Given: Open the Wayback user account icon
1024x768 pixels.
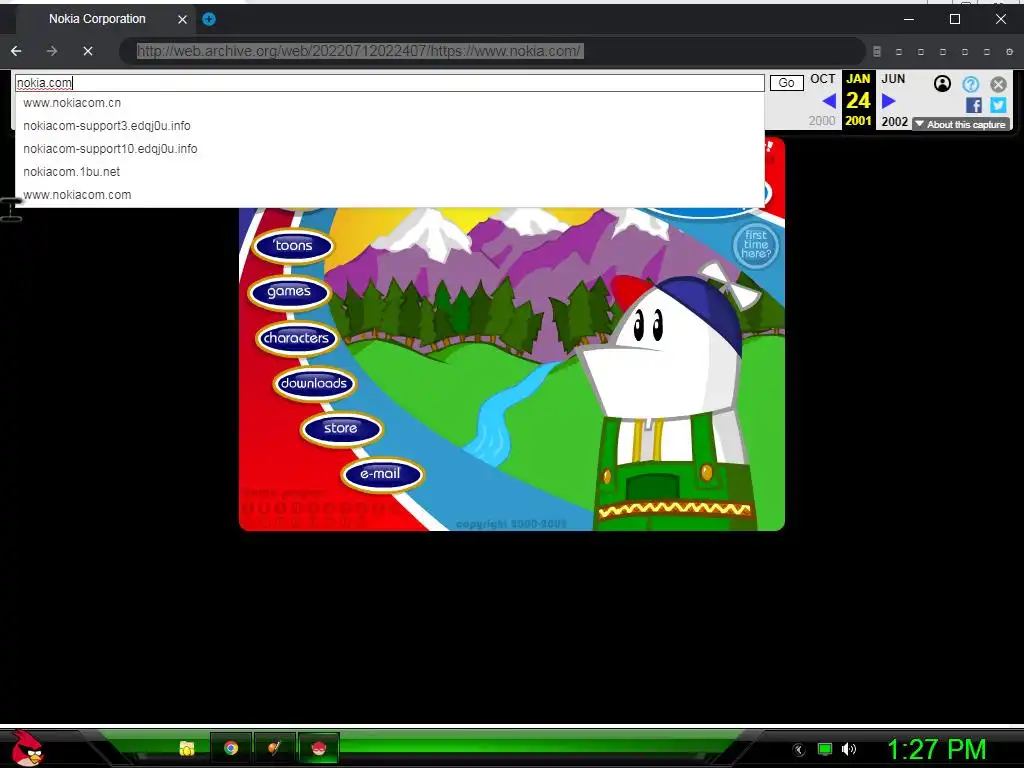Looking at the screenshot, I should coord(942,83).
